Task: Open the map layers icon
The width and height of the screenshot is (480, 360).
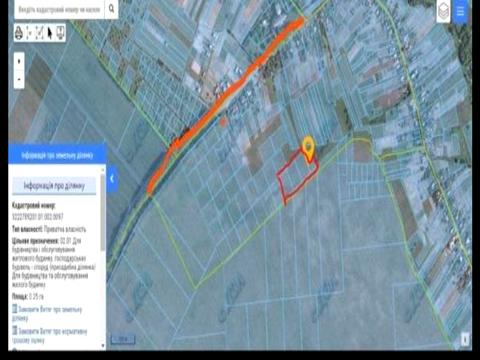Action: [x=444, y=11]
